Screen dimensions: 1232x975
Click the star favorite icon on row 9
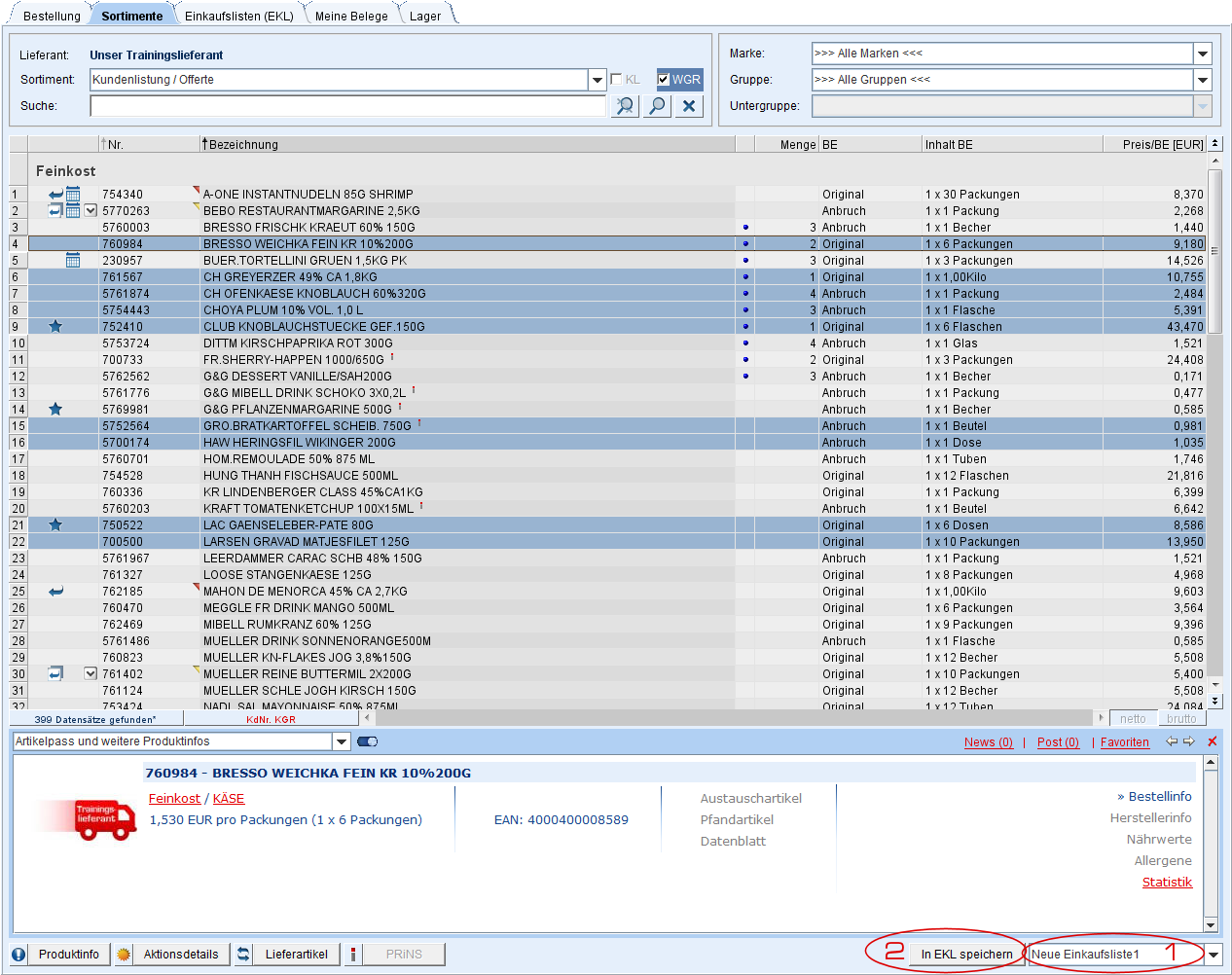pyautogui.click(x=55, y=327)
